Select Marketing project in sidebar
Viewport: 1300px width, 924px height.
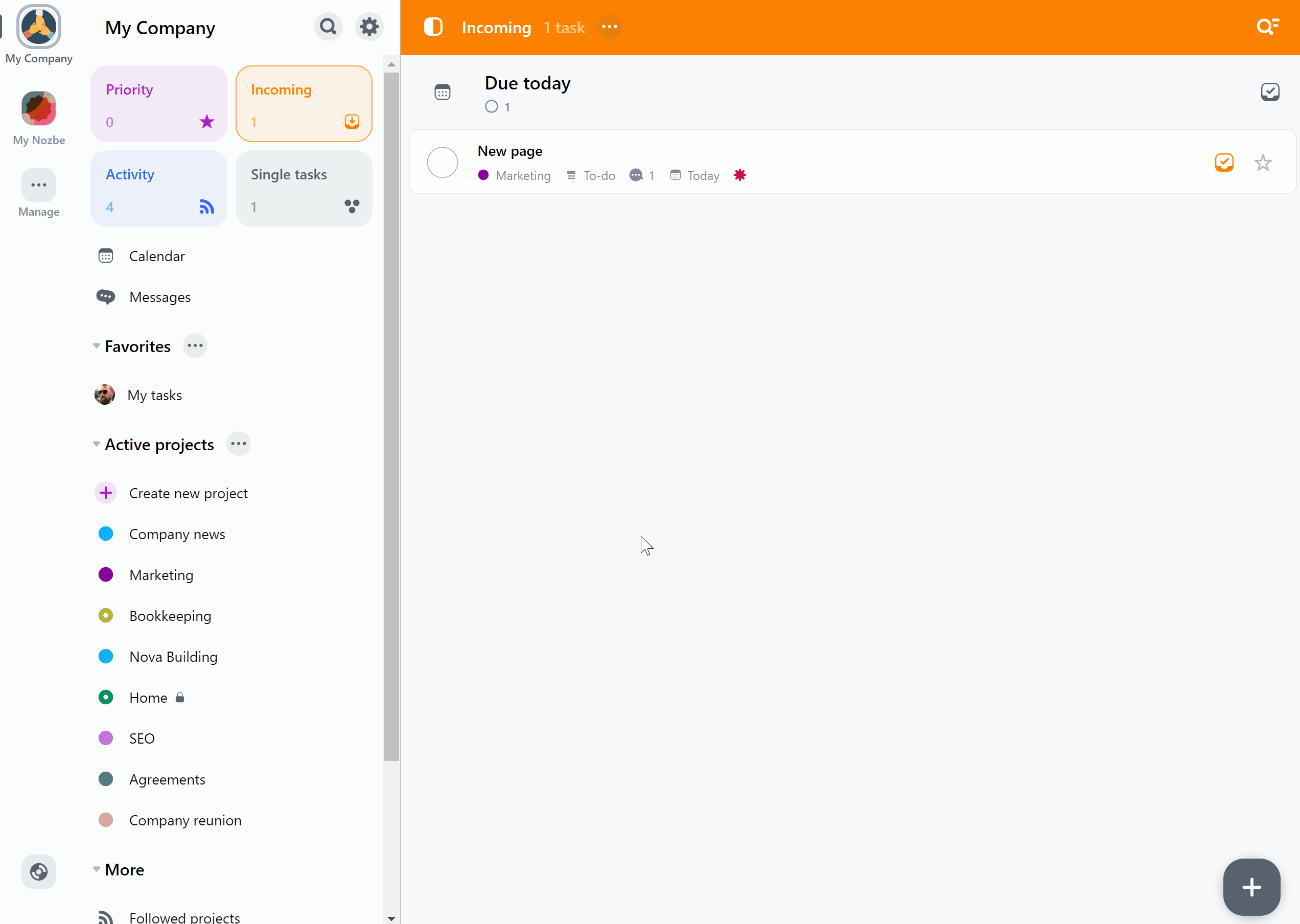click(161, 575)
